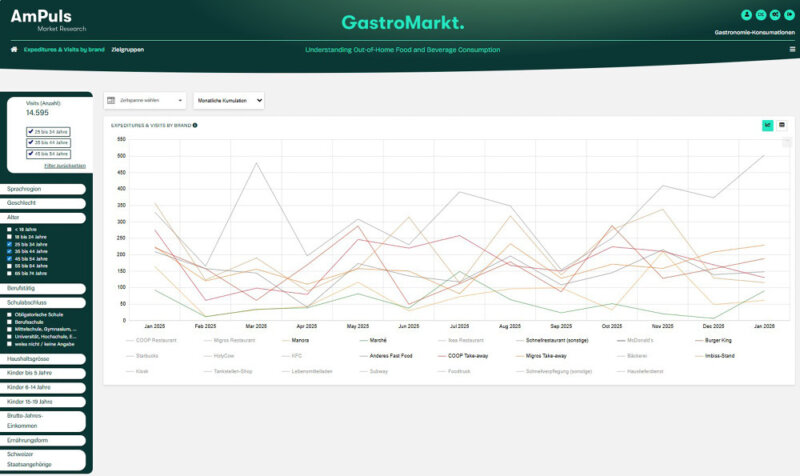Image resolution: width=800 pixels, height=476 pixels.
Task: Expand the Kinder 15-19 Jahre filter
Action: 43,402
